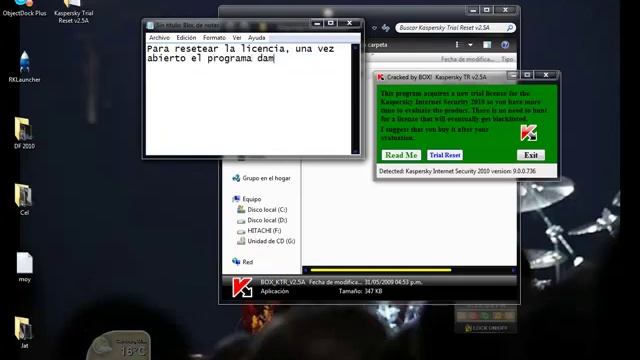Change view icon in Explorer toolbar
Viewport: 640px width, 360px height.
click(458, 44)
